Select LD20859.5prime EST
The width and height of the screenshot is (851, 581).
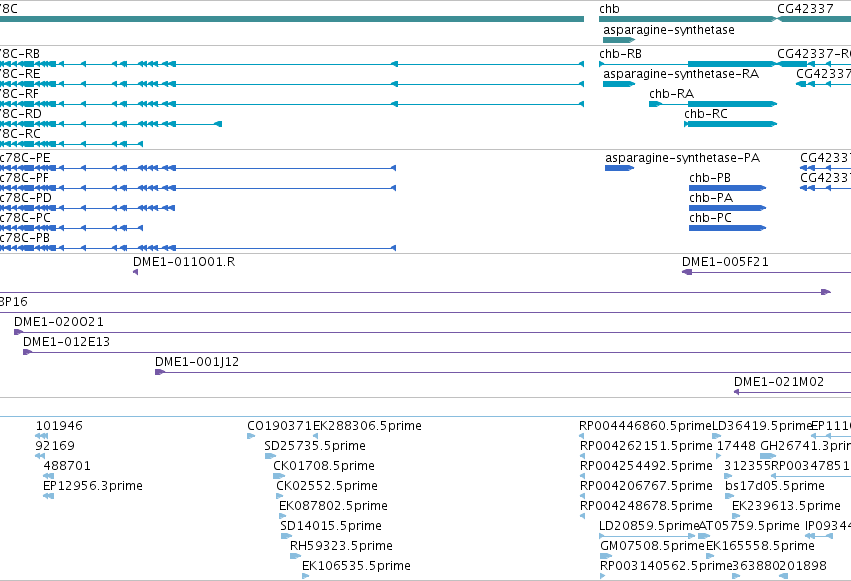tap(647, 536)
